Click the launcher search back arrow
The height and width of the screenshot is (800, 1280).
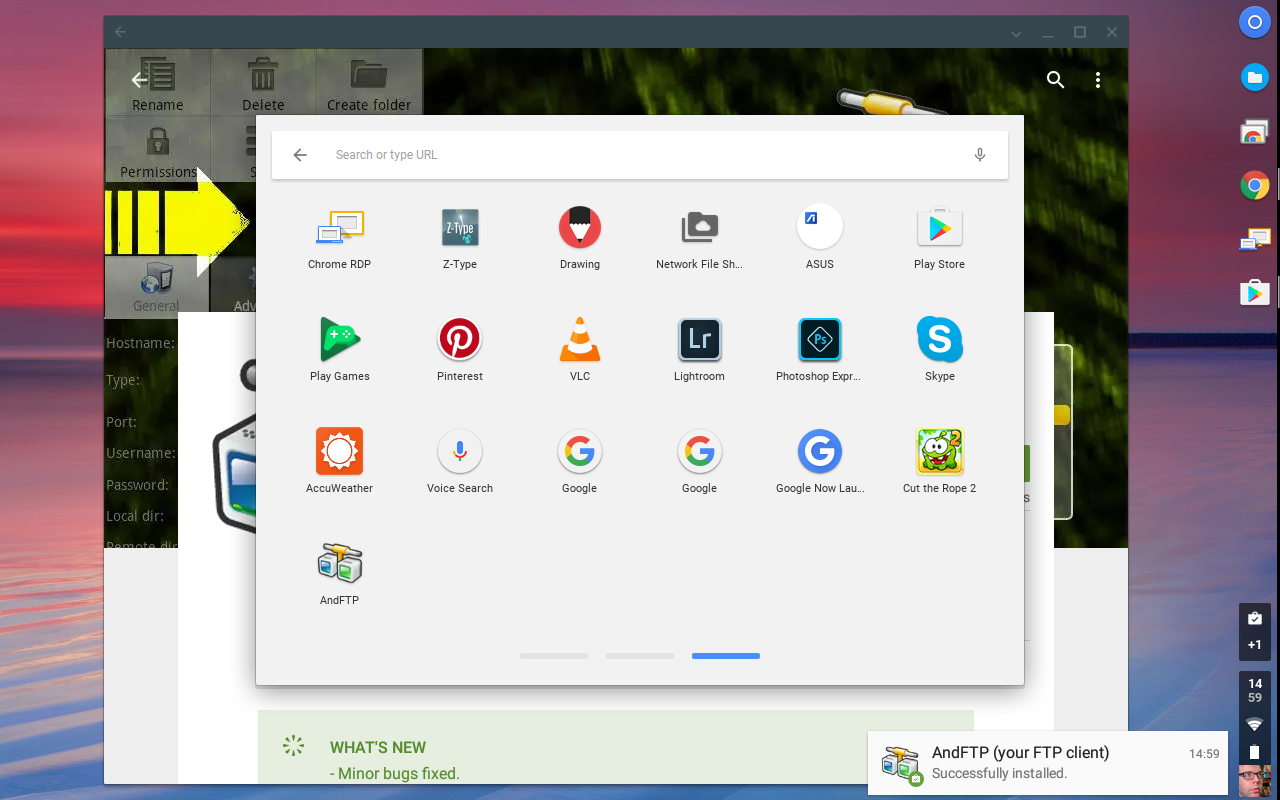pyautogui.click(x=300, y=155)
